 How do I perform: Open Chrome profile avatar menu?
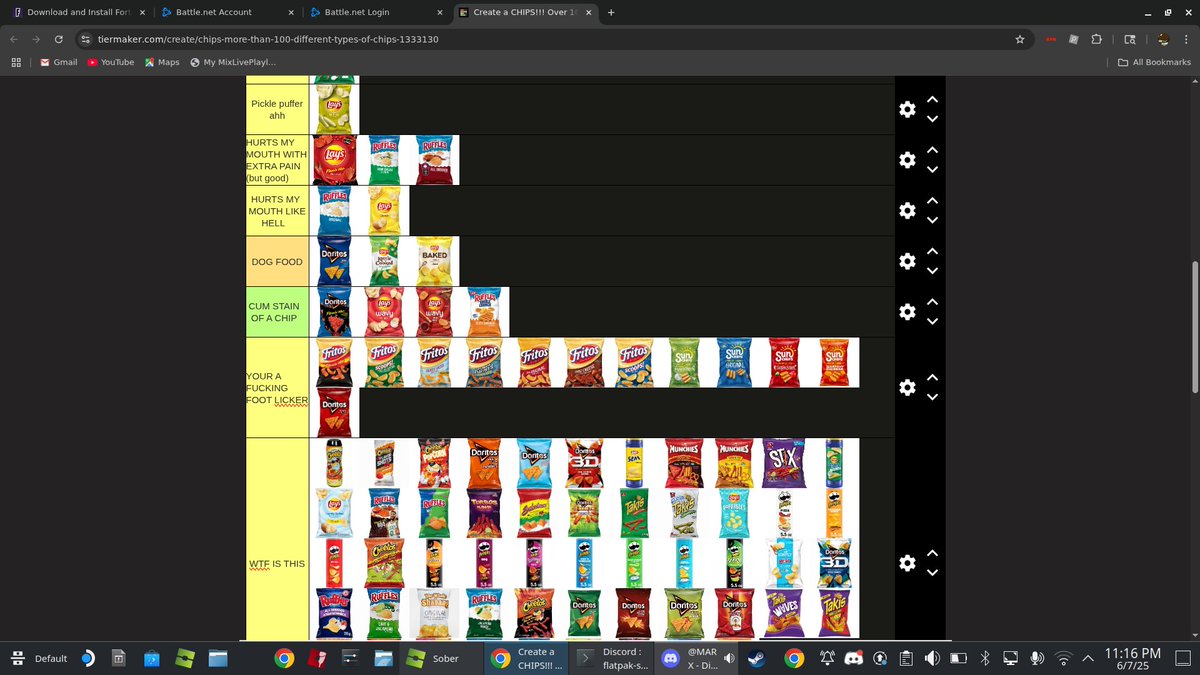click(1163, 39)
